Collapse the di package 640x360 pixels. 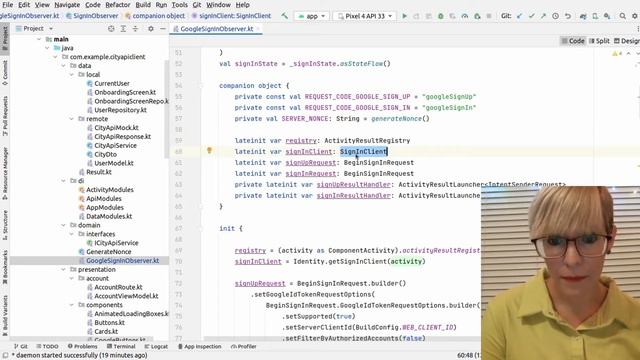tap(64, 181)
